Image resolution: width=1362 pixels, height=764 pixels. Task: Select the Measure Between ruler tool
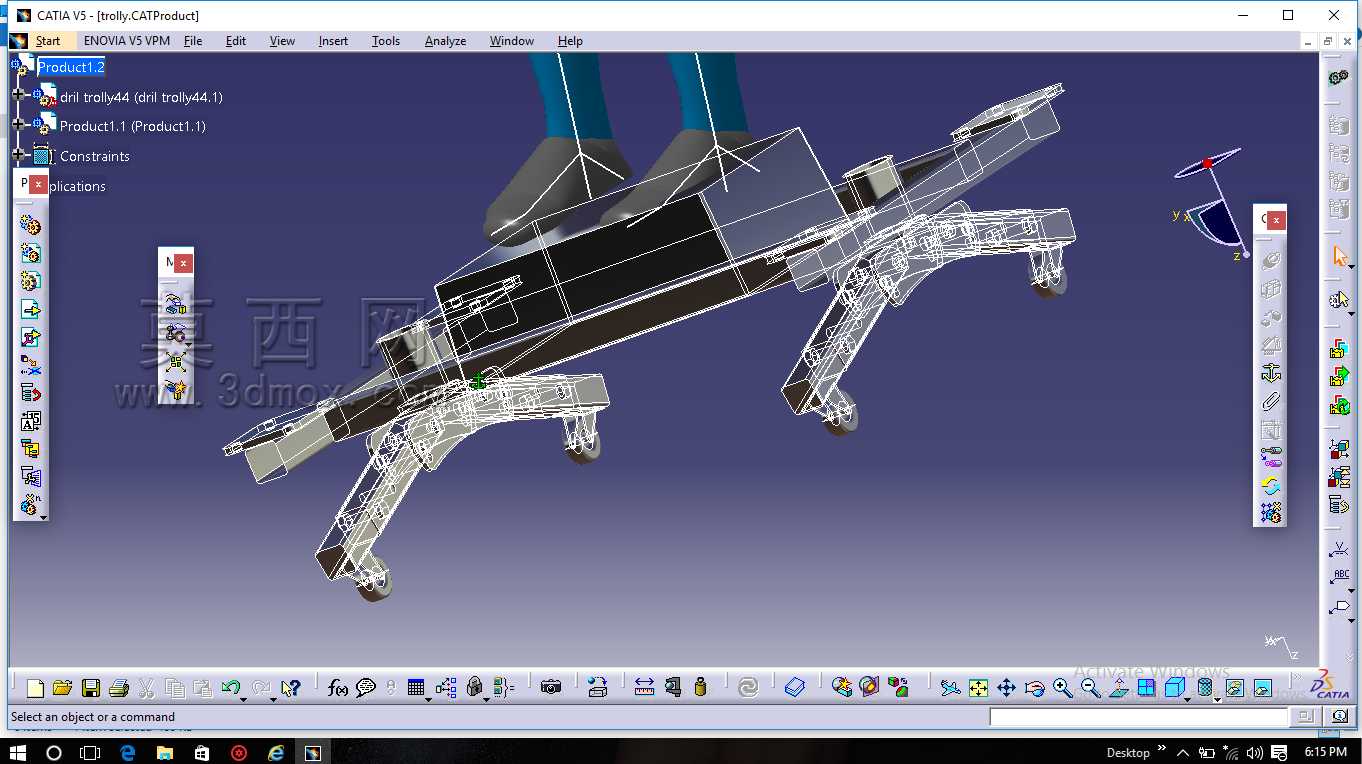[644, 688]
